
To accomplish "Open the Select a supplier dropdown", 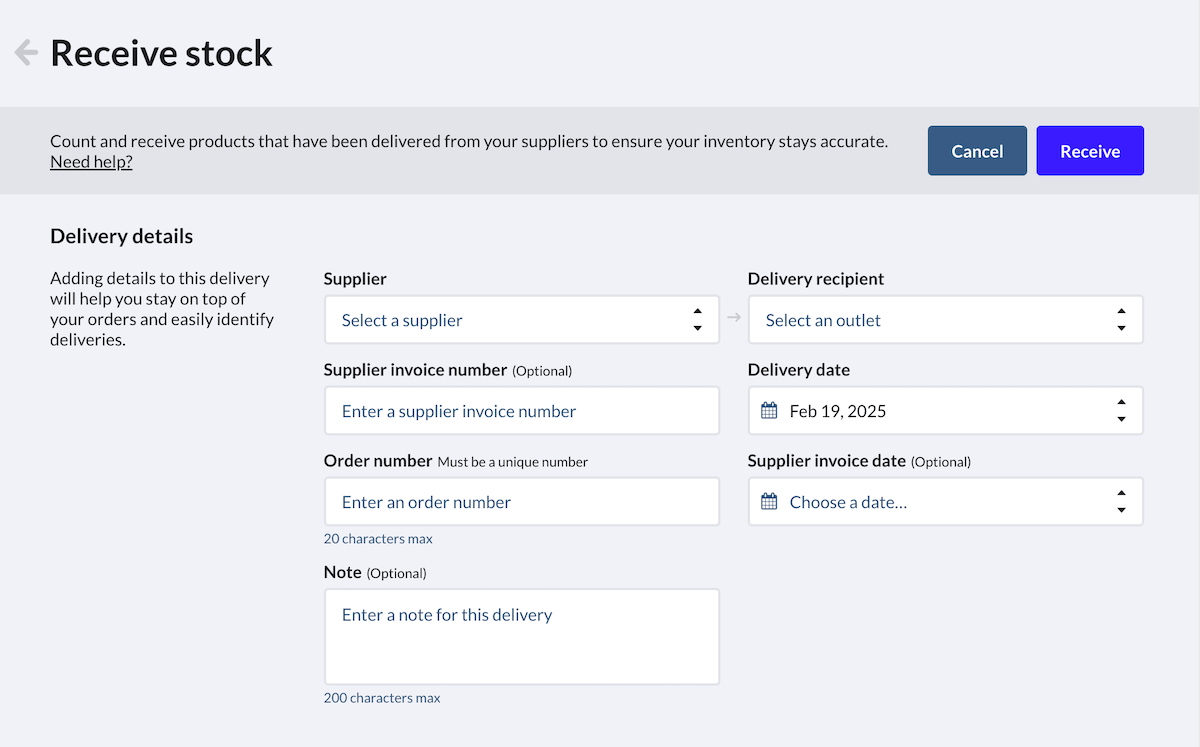I will coord(510,320).
